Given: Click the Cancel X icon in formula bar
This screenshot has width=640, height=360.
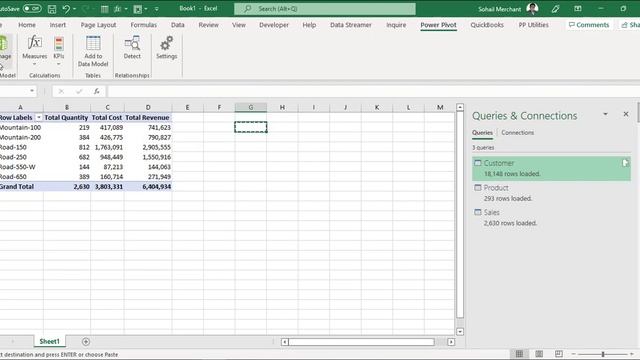Looking at the screenshot, I should tap(61, 91).
